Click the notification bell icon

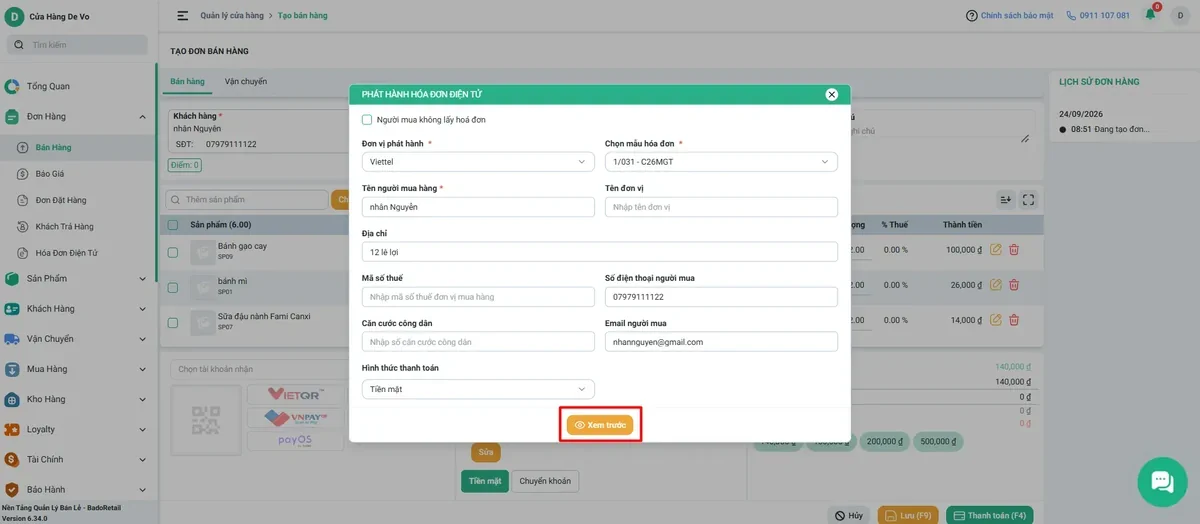pyautogui.click(x=1150, y=15)
